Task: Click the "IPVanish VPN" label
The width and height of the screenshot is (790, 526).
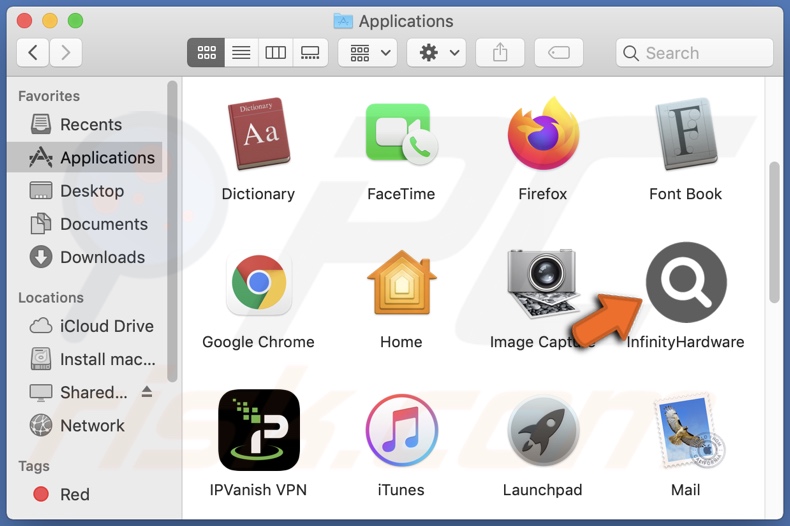Action: click(x=258, y=490)
